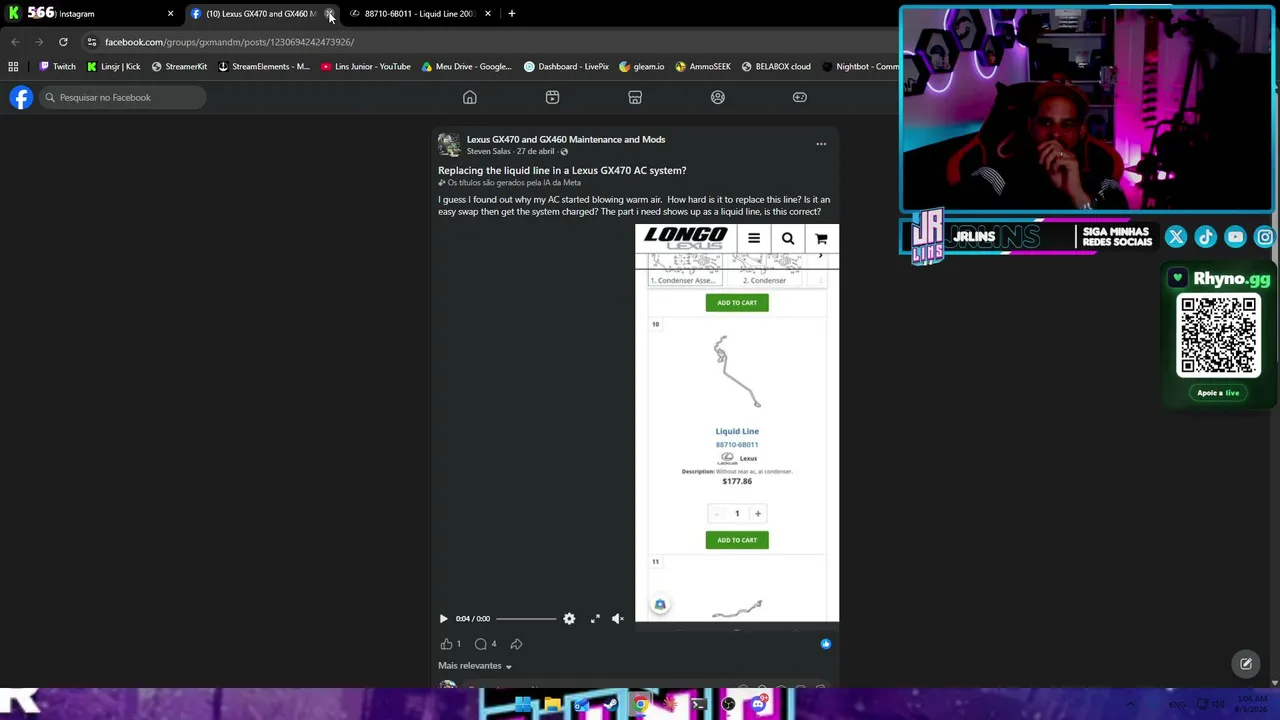Expand the video to fullscreen
The height and width of the screenshot is (720, 1280).
pos(595,619)
